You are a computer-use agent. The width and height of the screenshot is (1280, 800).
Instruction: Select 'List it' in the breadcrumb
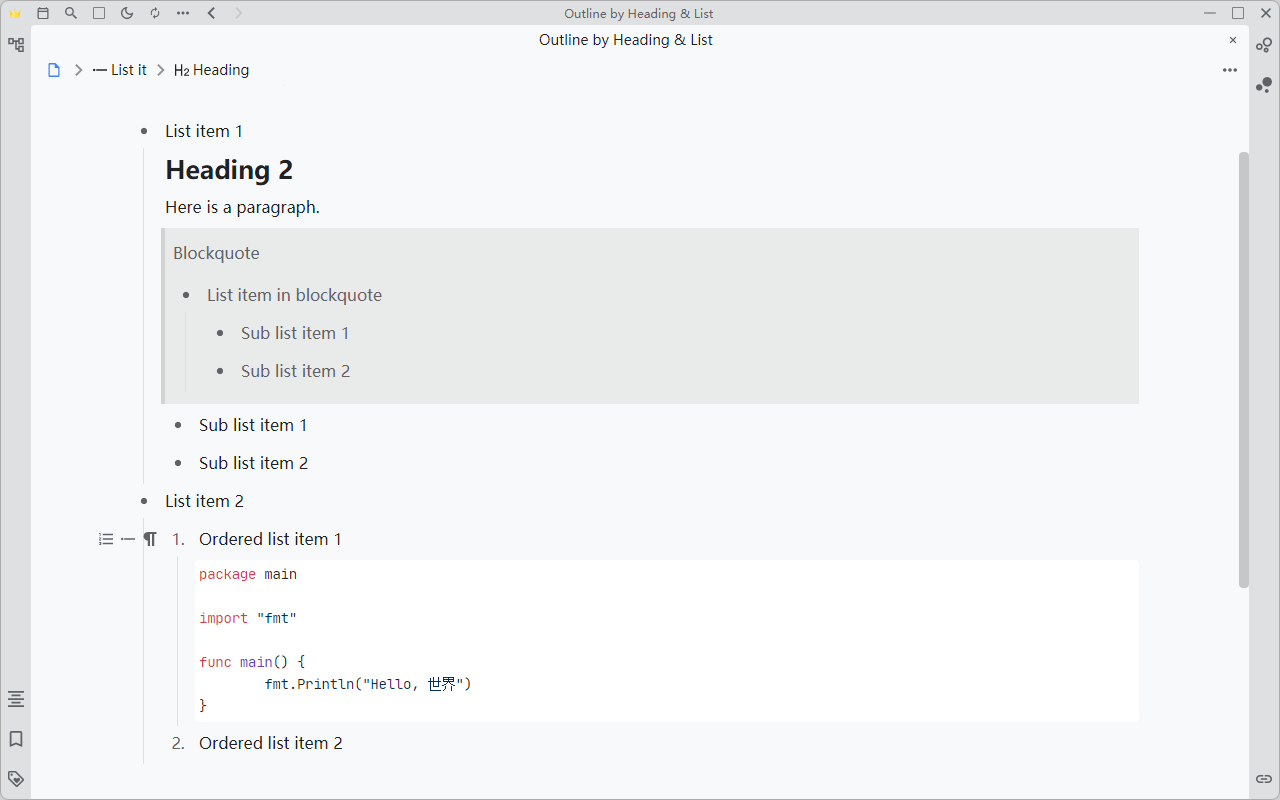tap(120, 70)
